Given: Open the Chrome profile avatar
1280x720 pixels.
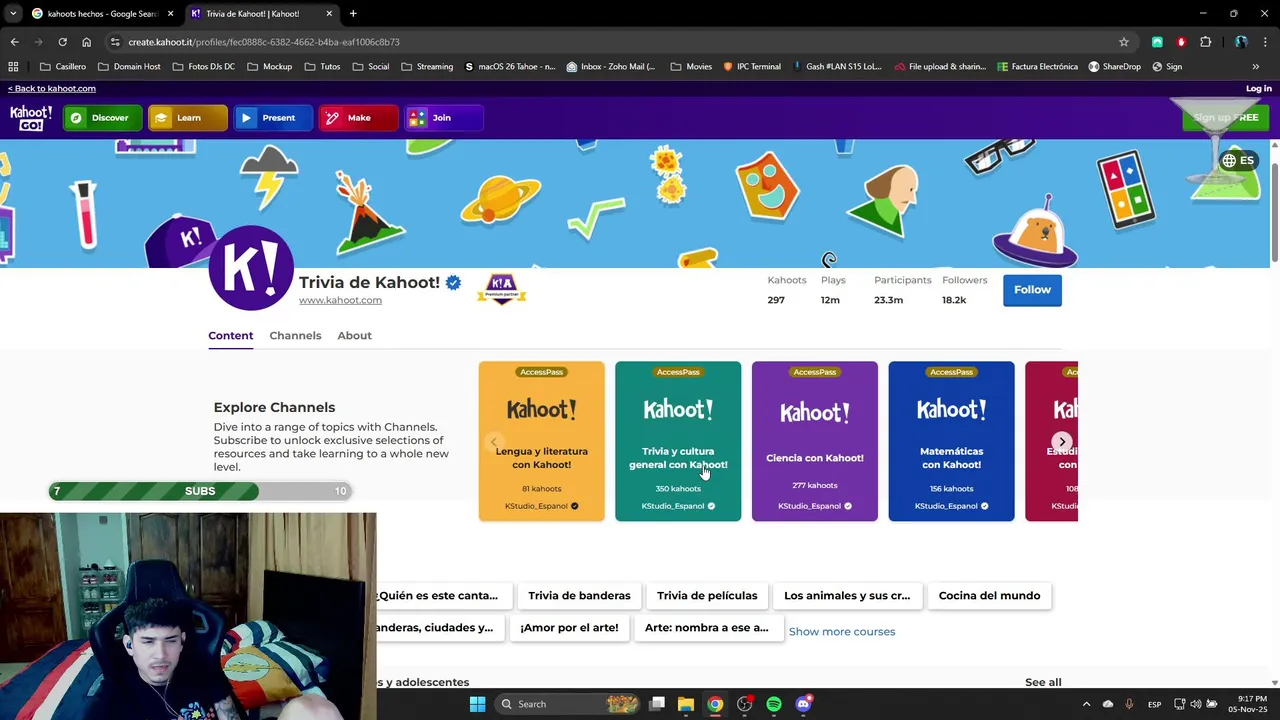Looking at the screenshot, I should [x=1241, y=42].
